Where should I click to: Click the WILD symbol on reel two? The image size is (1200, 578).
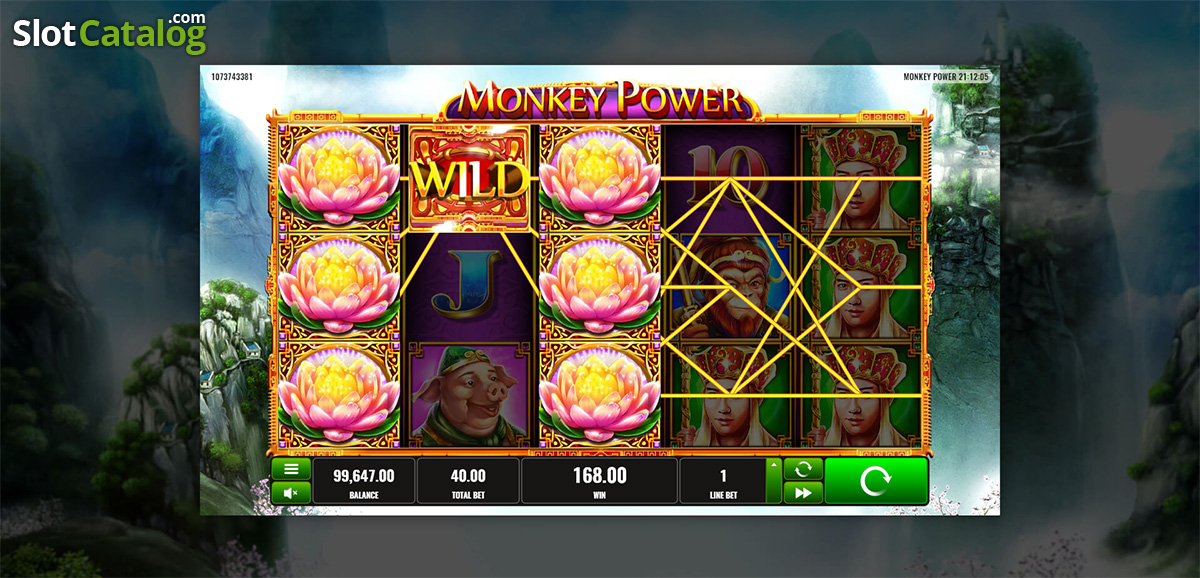click(x=470, y=180)
